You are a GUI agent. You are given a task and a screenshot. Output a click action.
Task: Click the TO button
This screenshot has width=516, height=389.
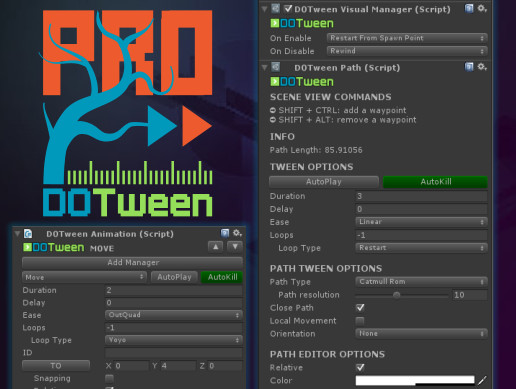pos(56,366)
